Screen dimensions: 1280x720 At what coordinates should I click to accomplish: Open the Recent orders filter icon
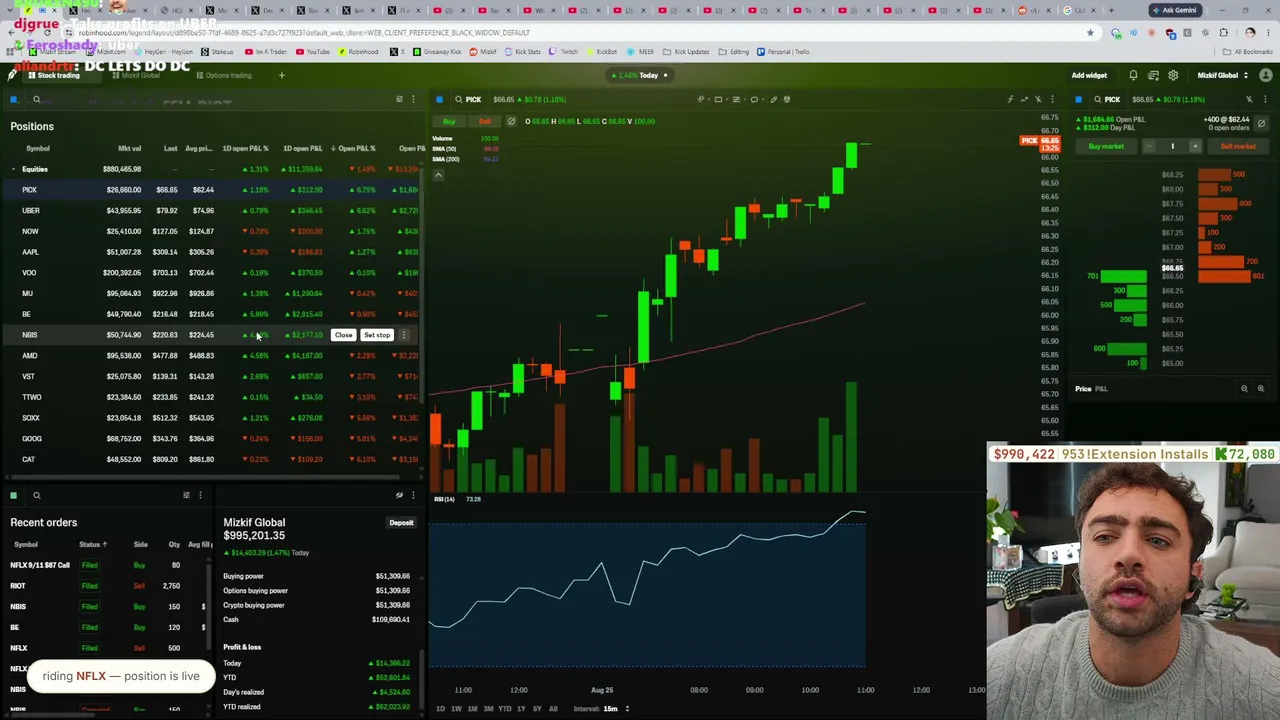click(x=186, y=495)
